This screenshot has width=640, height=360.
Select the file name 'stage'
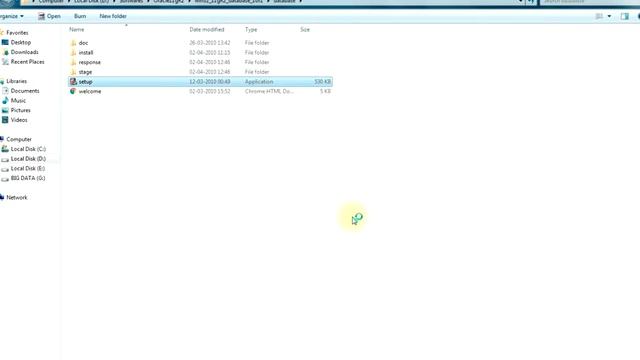point(85,72)
